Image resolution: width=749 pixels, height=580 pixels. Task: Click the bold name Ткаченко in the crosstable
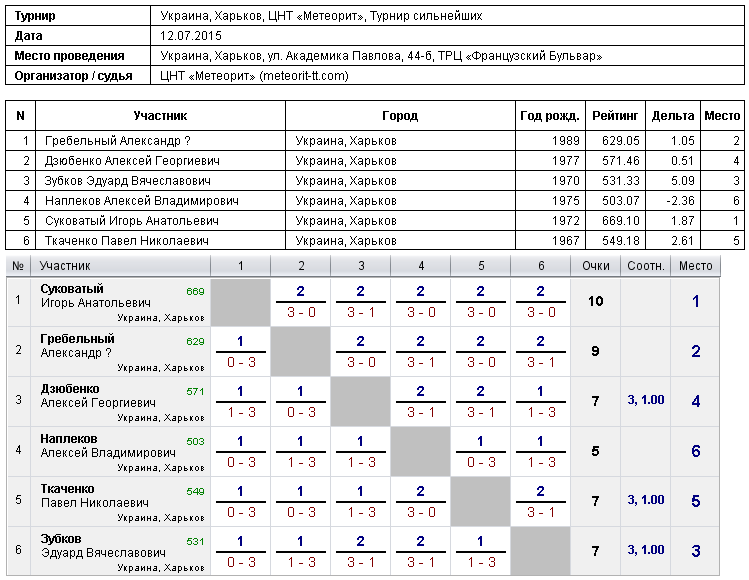69,489
